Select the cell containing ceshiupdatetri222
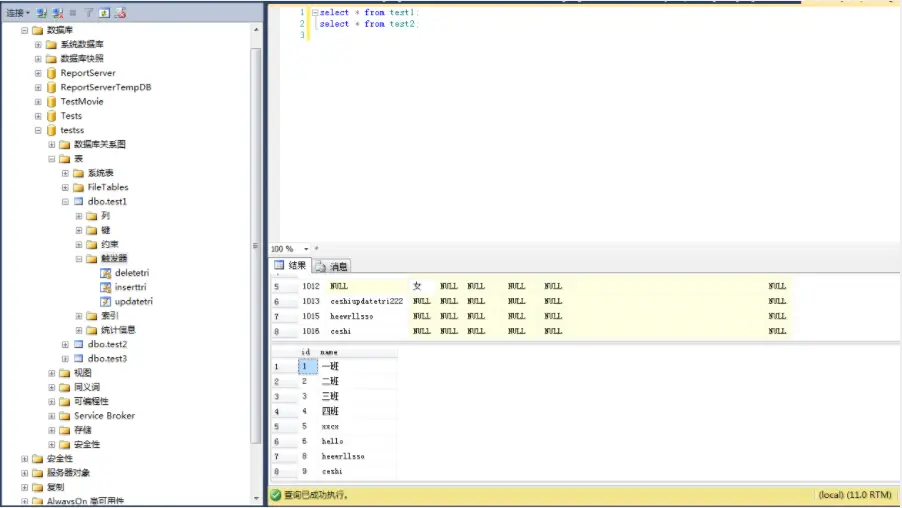Screen dimensions: 902x508 (x=367, y=301)
